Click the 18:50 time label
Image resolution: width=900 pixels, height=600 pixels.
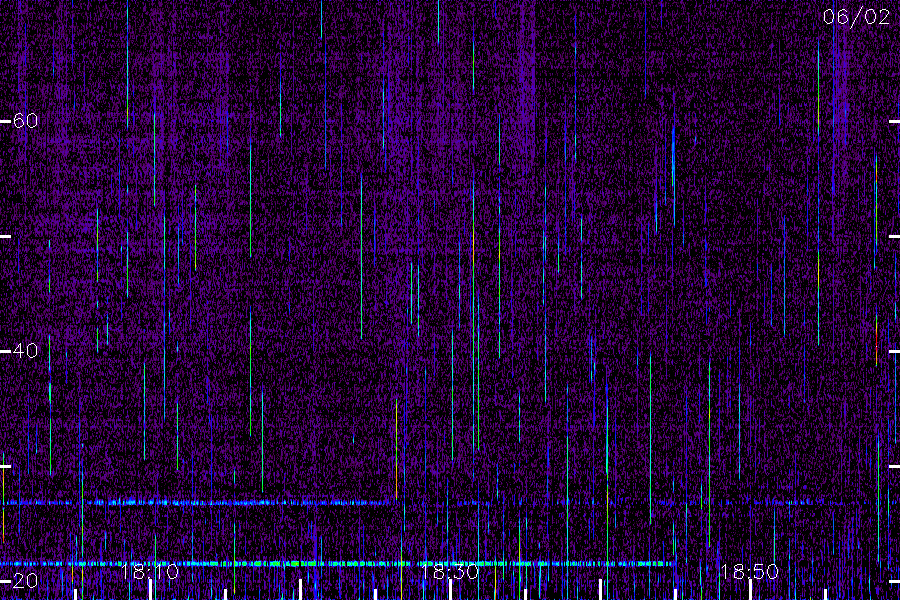pyautogui.click(x=749, y=572)
